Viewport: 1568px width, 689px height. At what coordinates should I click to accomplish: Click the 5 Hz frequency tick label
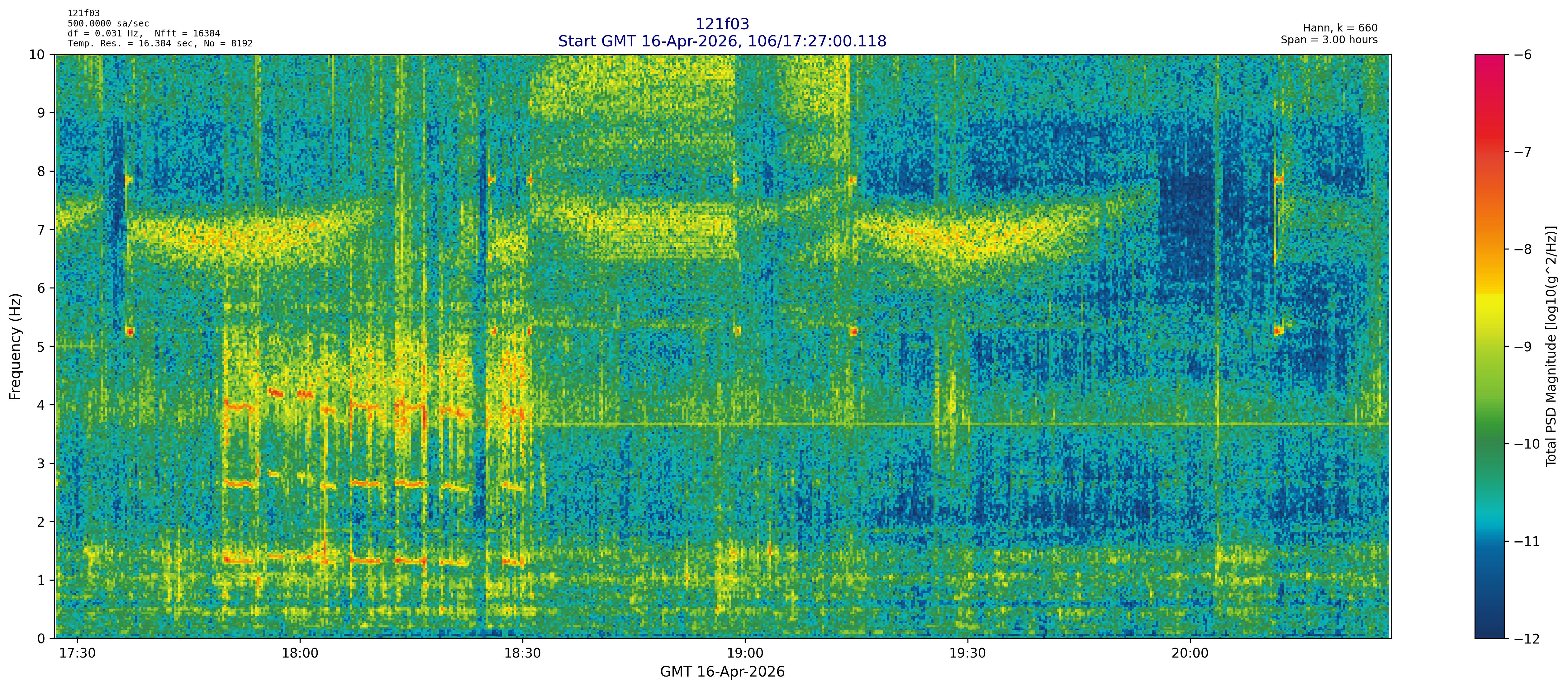[41, 346]
